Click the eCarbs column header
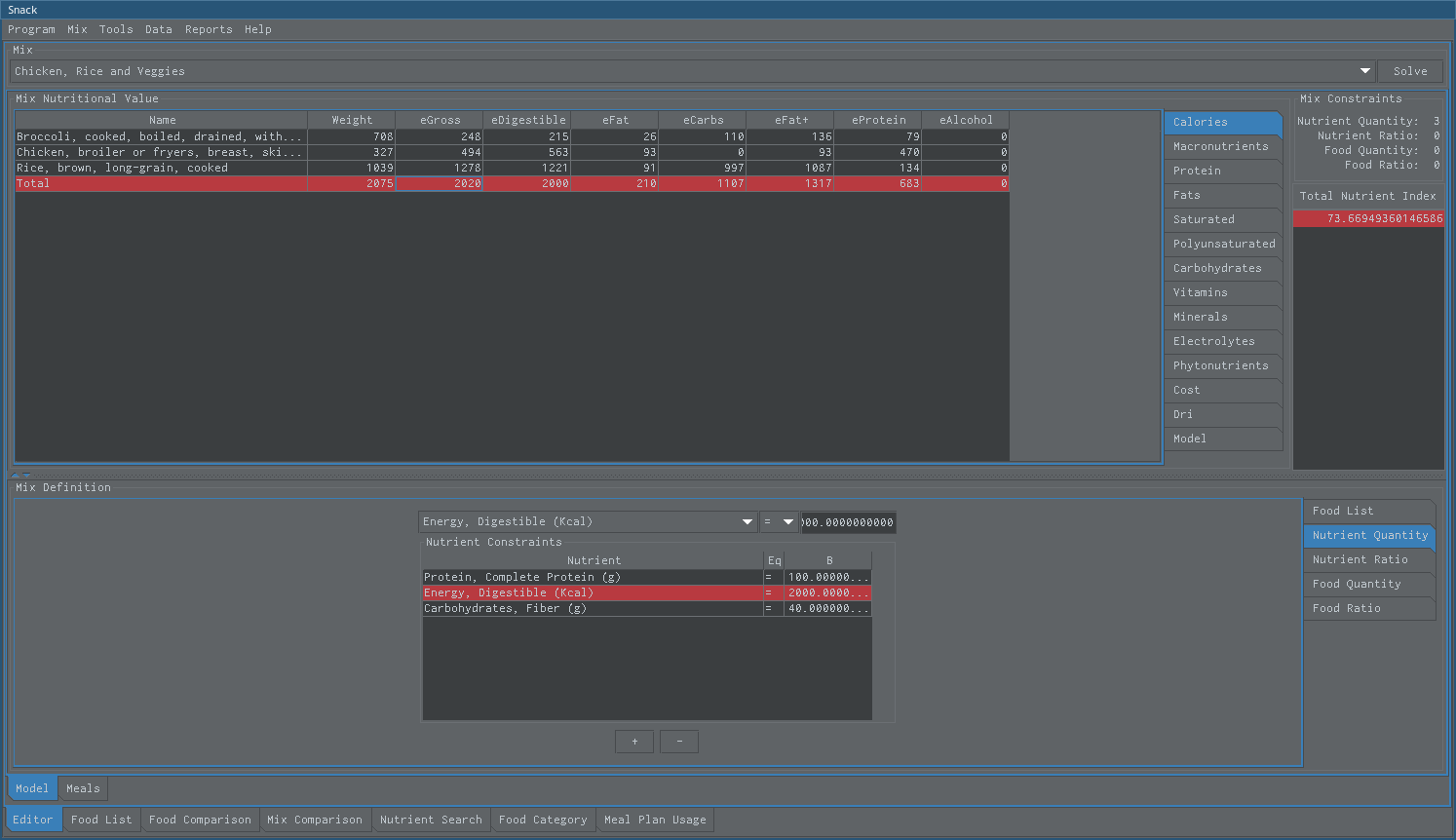1456x840 pixels. [x=703, y=120]
